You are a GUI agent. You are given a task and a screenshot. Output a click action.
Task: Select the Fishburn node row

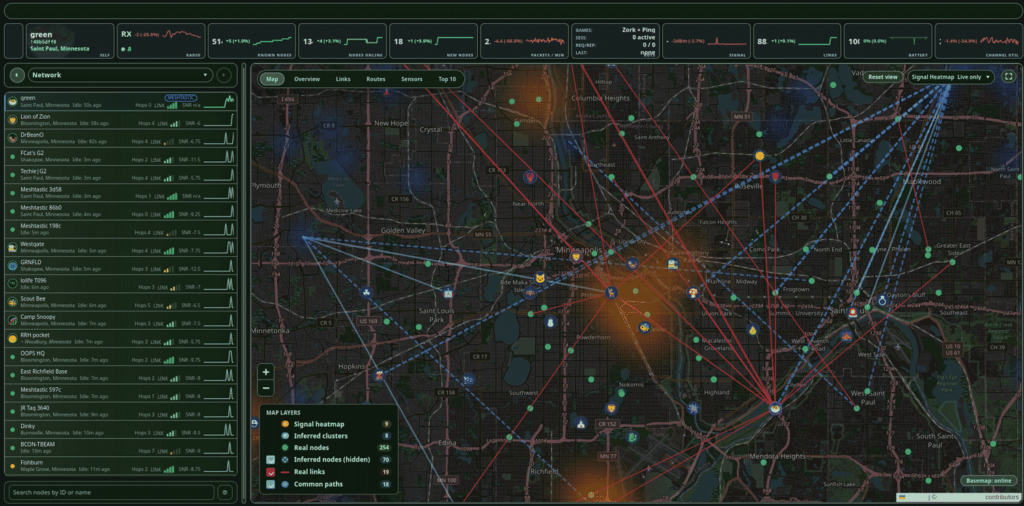(x=121, y=466)
